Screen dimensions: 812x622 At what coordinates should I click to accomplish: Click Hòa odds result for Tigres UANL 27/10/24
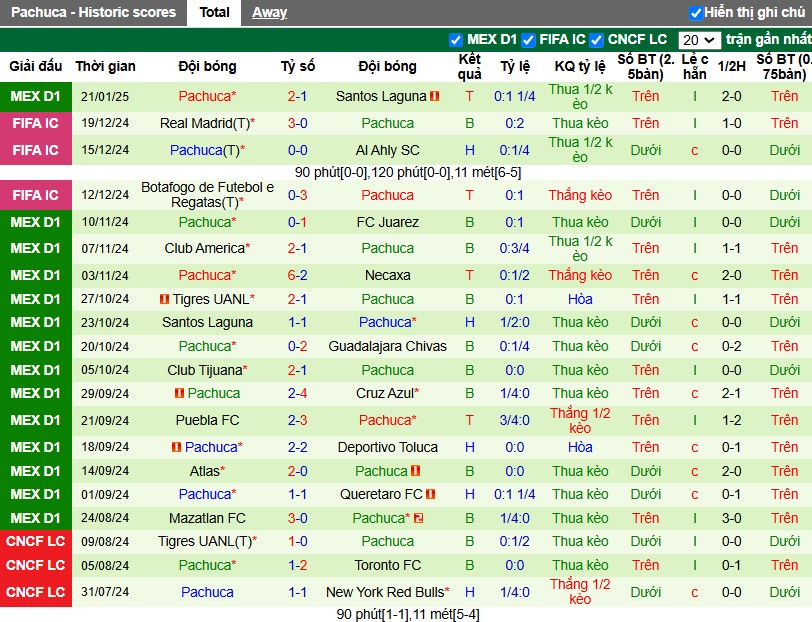(580, 299)
